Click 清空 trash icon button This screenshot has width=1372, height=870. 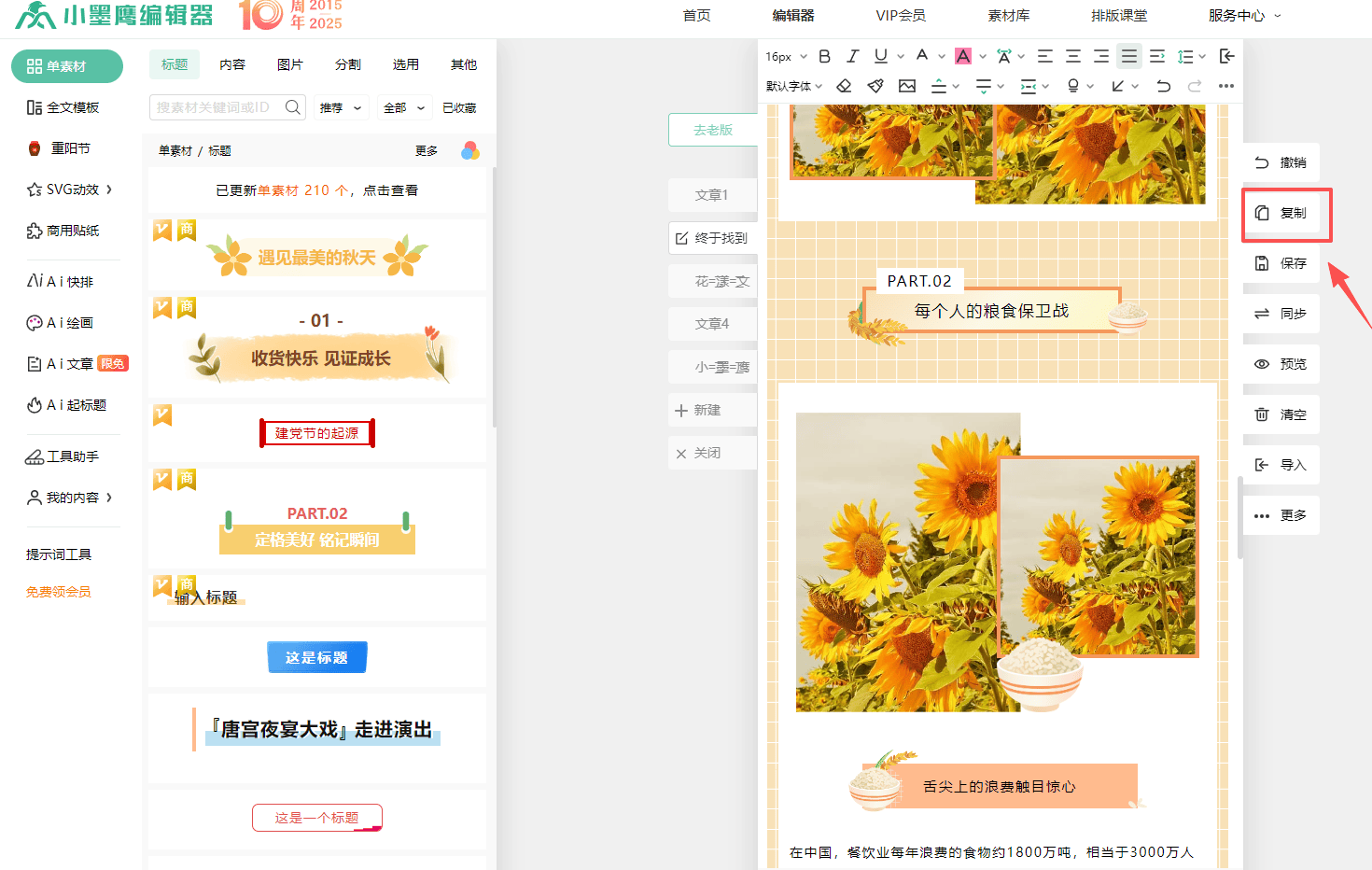(1281, 414)
